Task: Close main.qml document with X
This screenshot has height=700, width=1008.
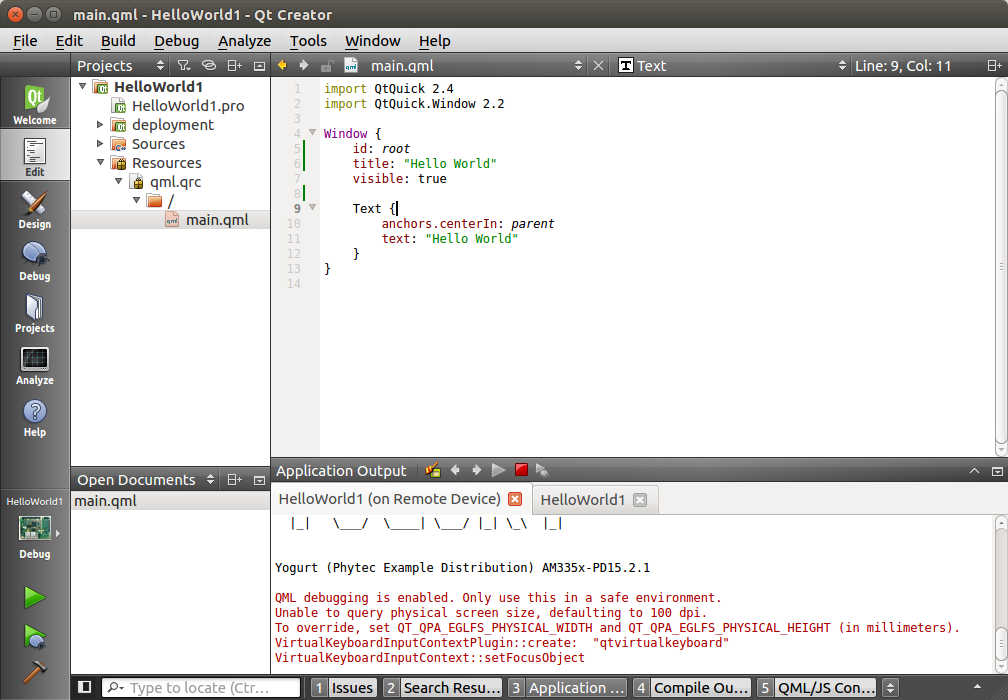Action: pos(598,66)
